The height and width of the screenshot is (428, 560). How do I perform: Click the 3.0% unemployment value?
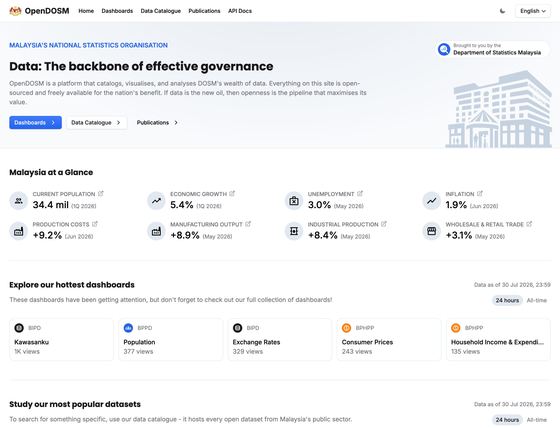click(x=319, y=205)
